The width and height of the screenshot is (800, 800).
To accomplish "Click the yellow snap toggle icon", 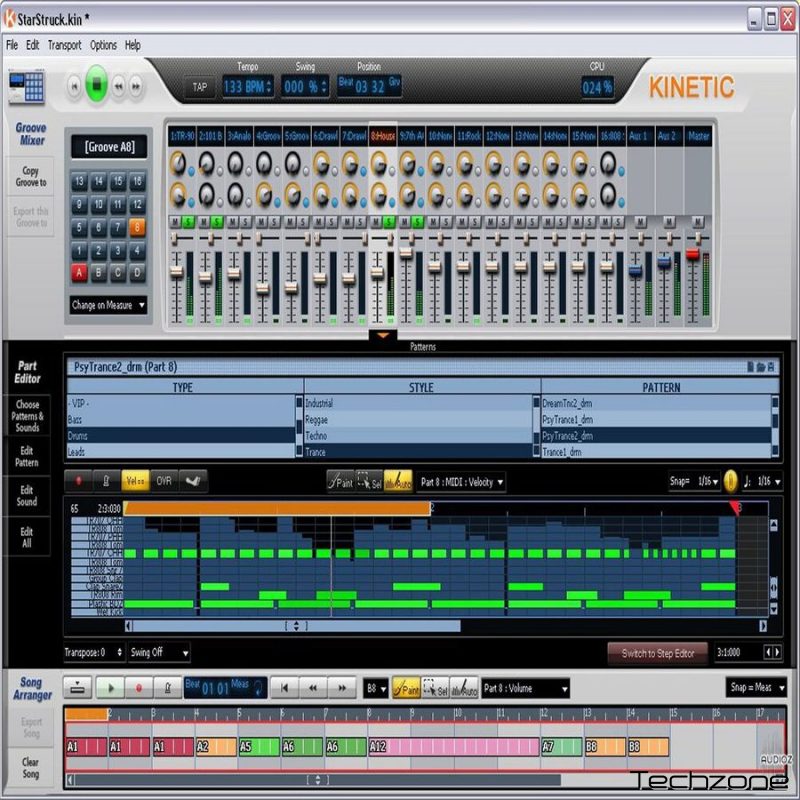I will (731, 481).
